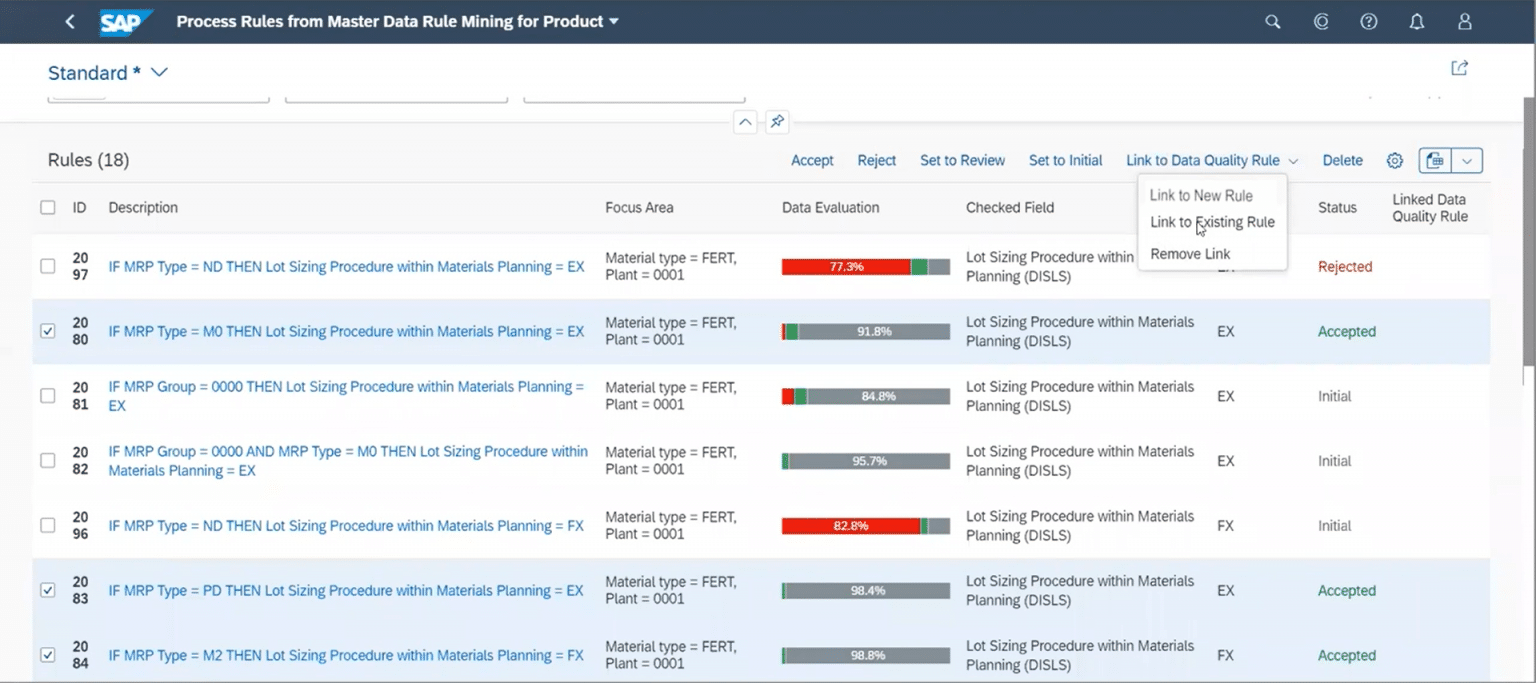Select all rules with the header checkbox
This screenshot has height=683, width=1536.
click(47, 207)
